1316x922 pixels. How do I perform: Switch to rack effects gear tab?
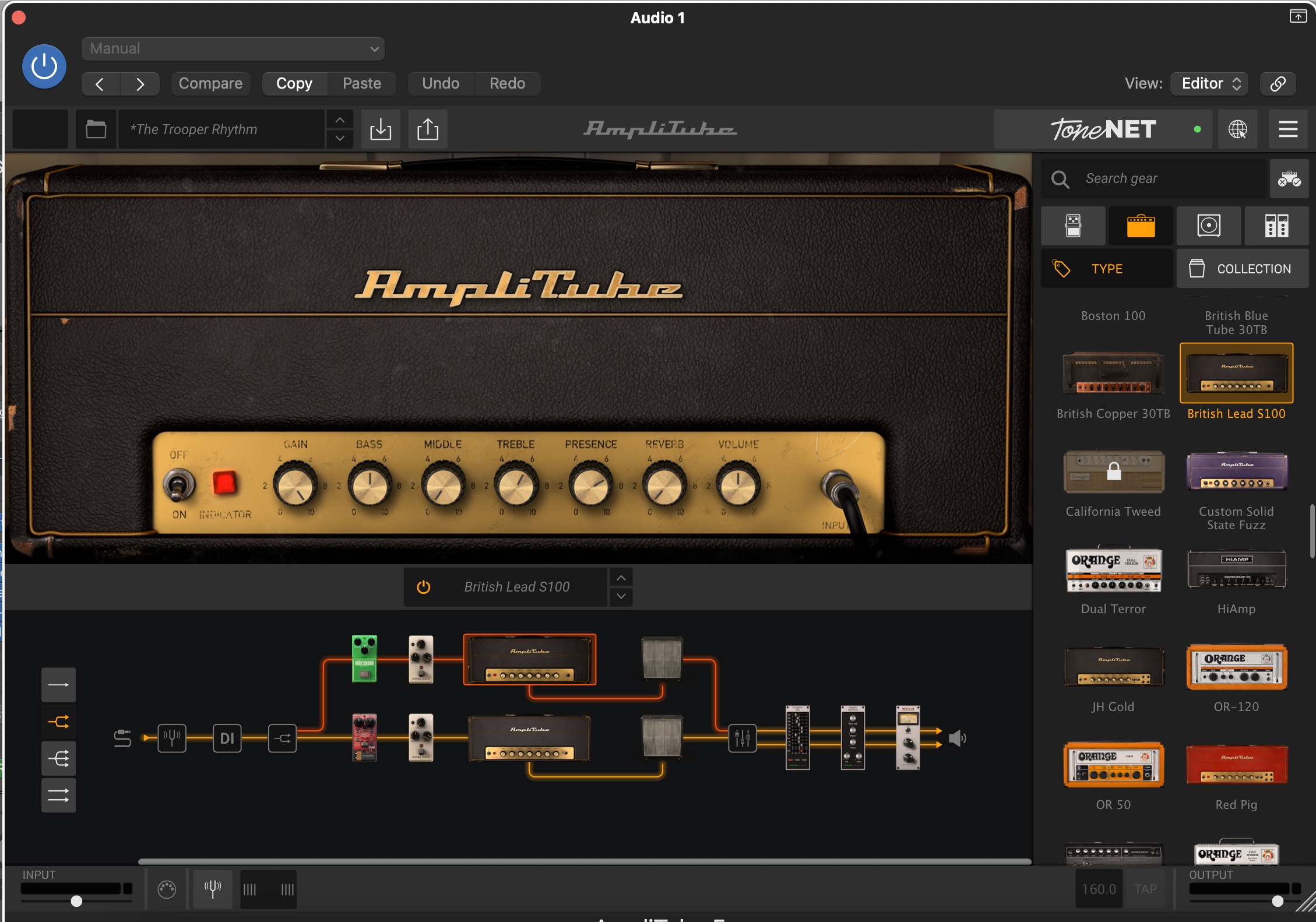(x=1276, y=226)
